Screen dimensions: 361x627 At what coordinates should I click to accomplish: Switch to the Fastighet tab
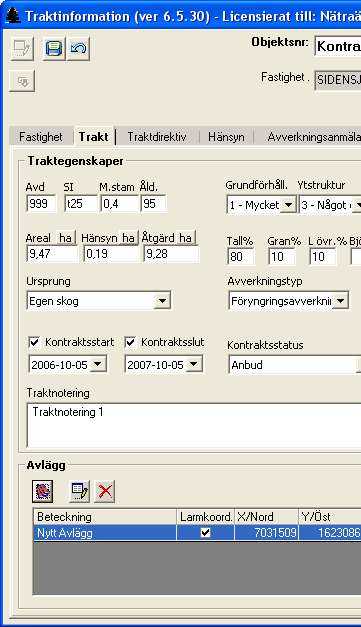41,137
